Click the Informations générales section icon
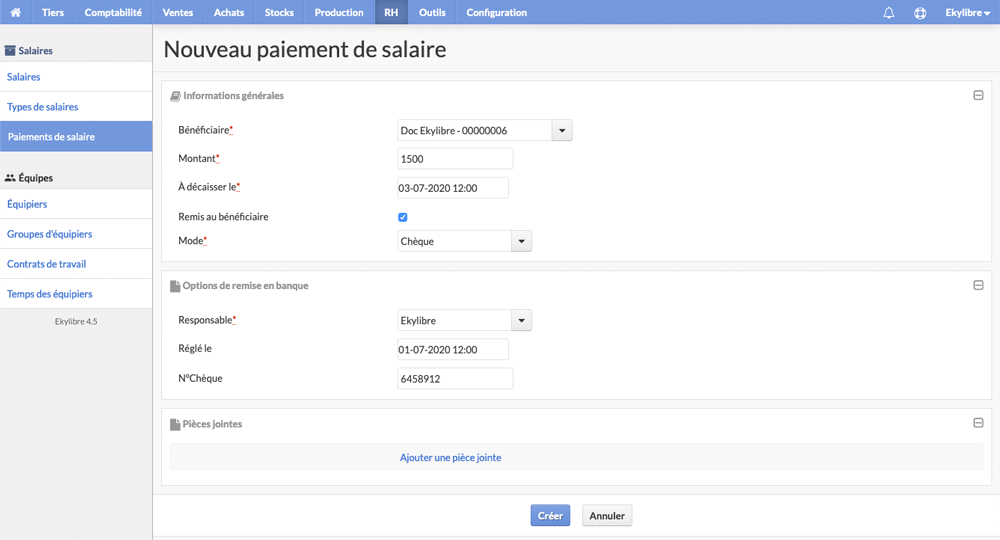The image size is (1000, 540). (x=175, y=96)
